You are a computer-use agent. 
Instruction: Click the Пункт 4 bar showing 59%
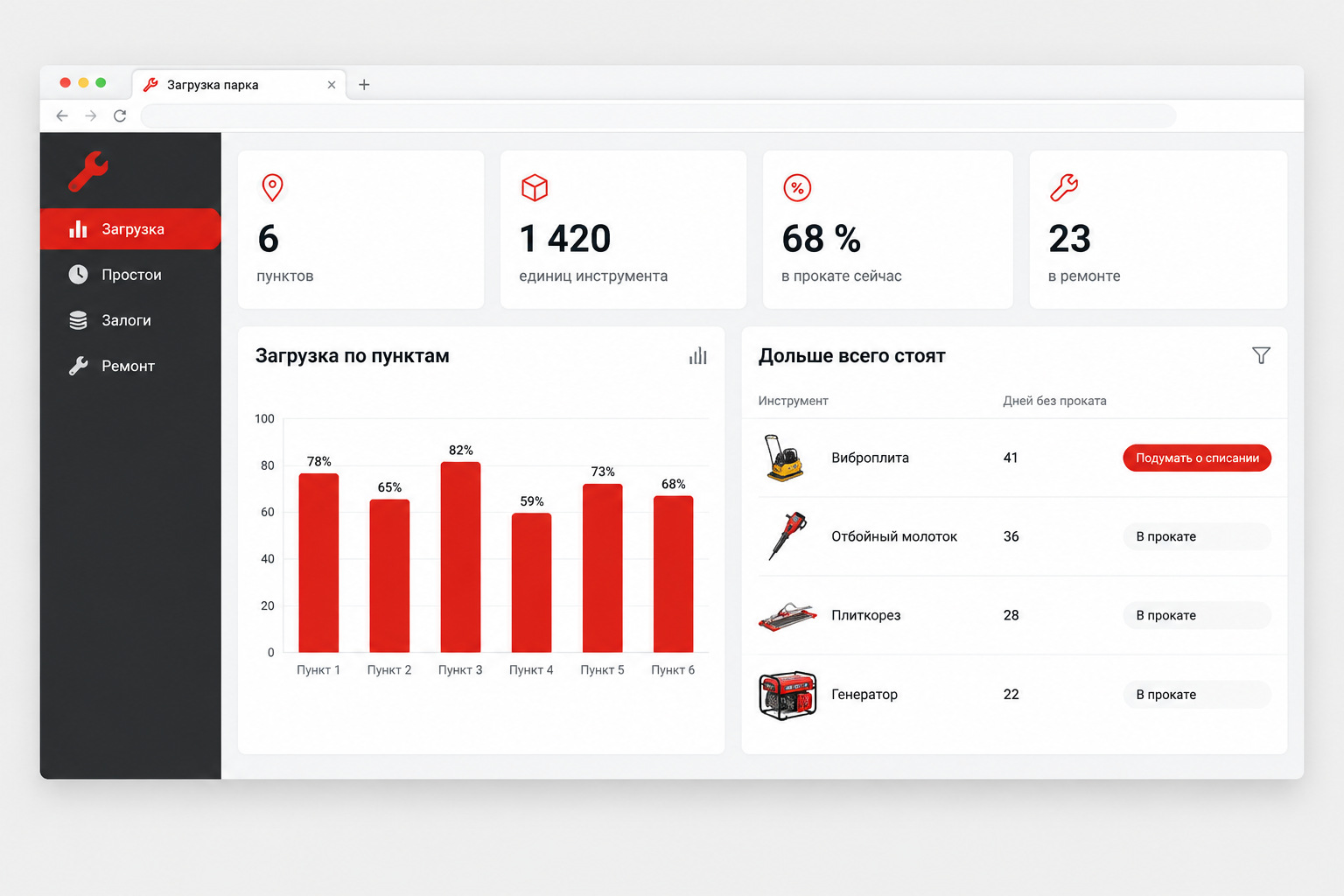coord(531,583)
